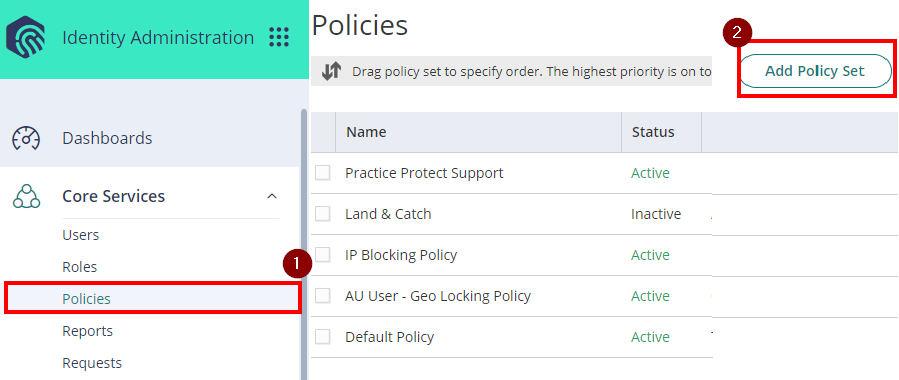Click the drag policy set hint text

point(531,72)
